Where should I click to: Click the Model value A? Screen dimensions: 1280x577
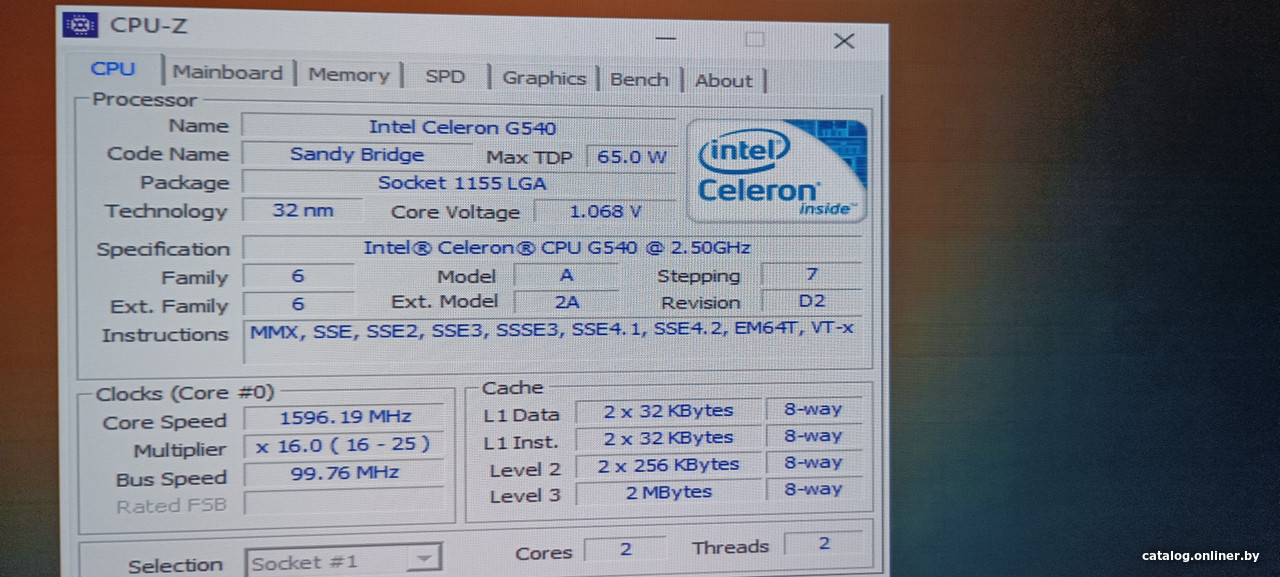566,275
